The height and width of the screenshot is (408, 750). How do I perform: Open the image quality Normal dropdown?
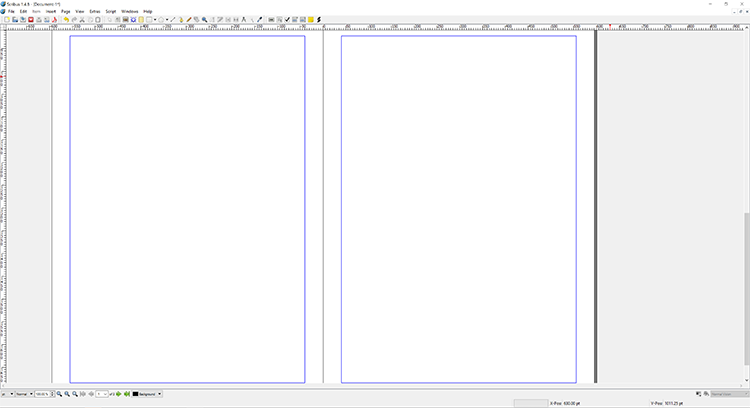24,394
